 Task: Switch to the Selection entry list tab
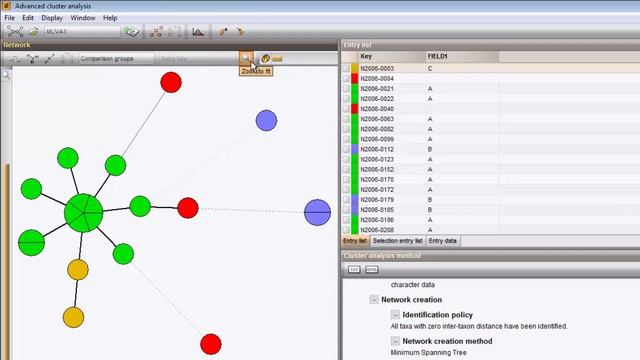[398, 241]
